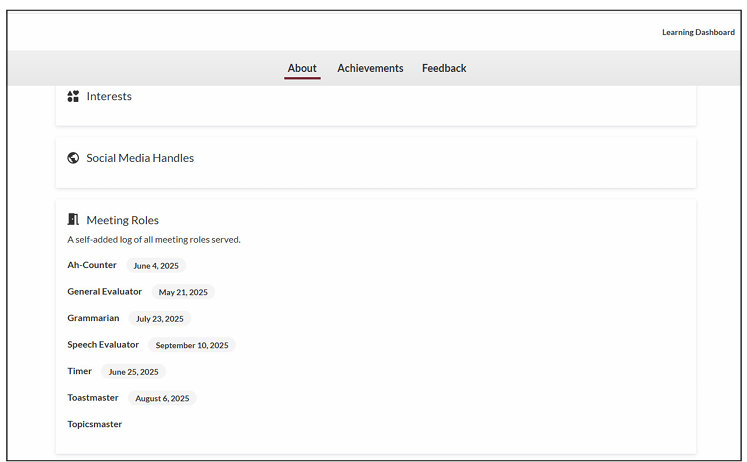The width and height of the screenshot is (747, 462).
Task: Select the Topicsmaster role entry
Action: pos(95,424)
